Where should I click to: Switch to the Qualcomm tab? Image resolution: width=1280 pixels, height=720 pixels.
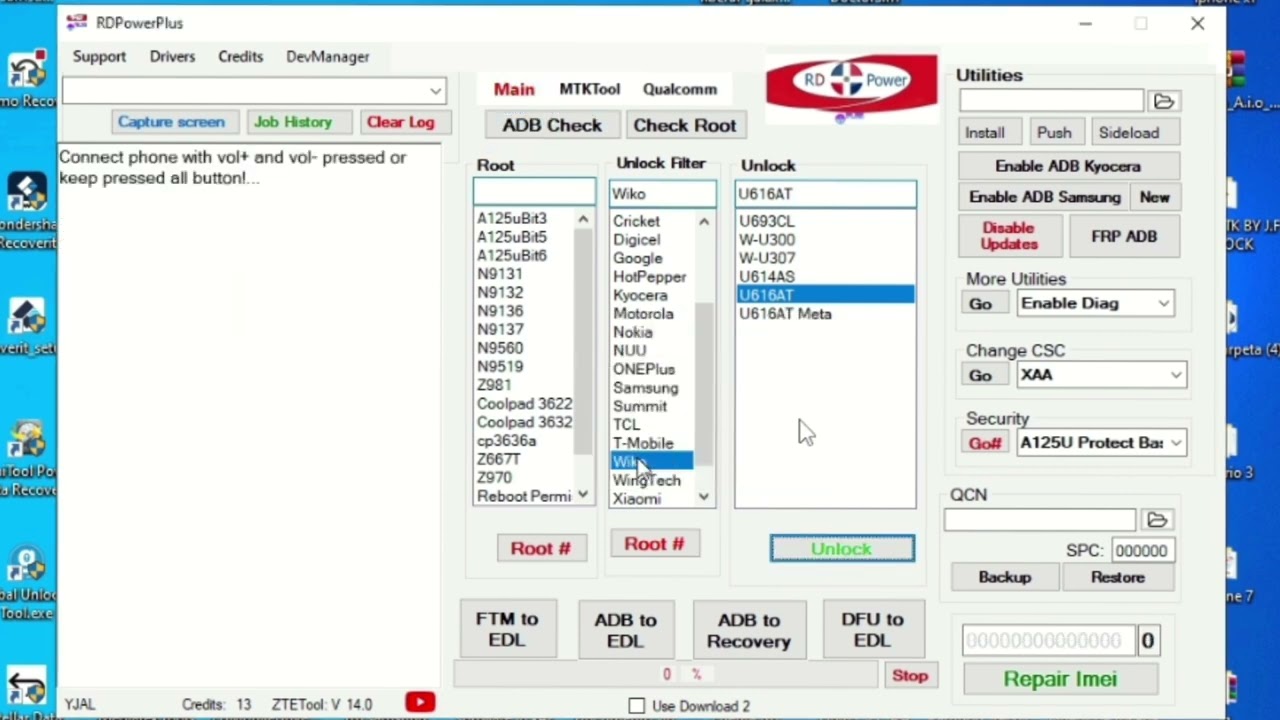click(x=680, y=89)
